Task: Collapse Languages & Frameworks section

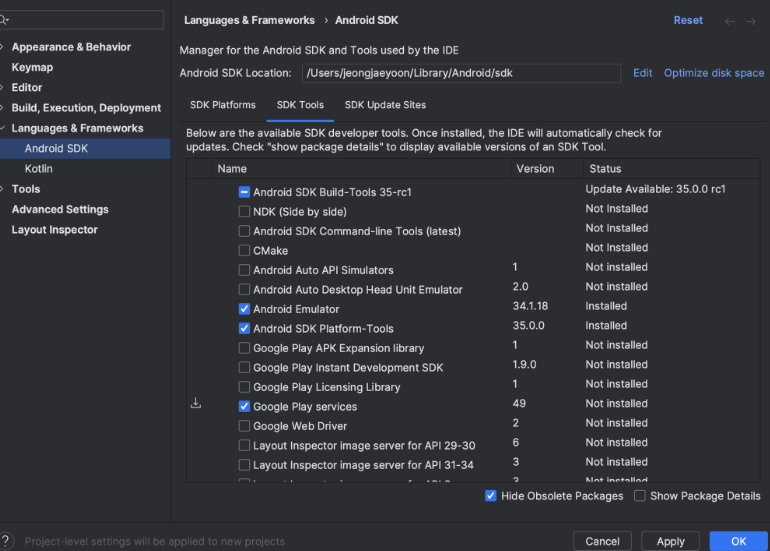Action: [2, 128]
